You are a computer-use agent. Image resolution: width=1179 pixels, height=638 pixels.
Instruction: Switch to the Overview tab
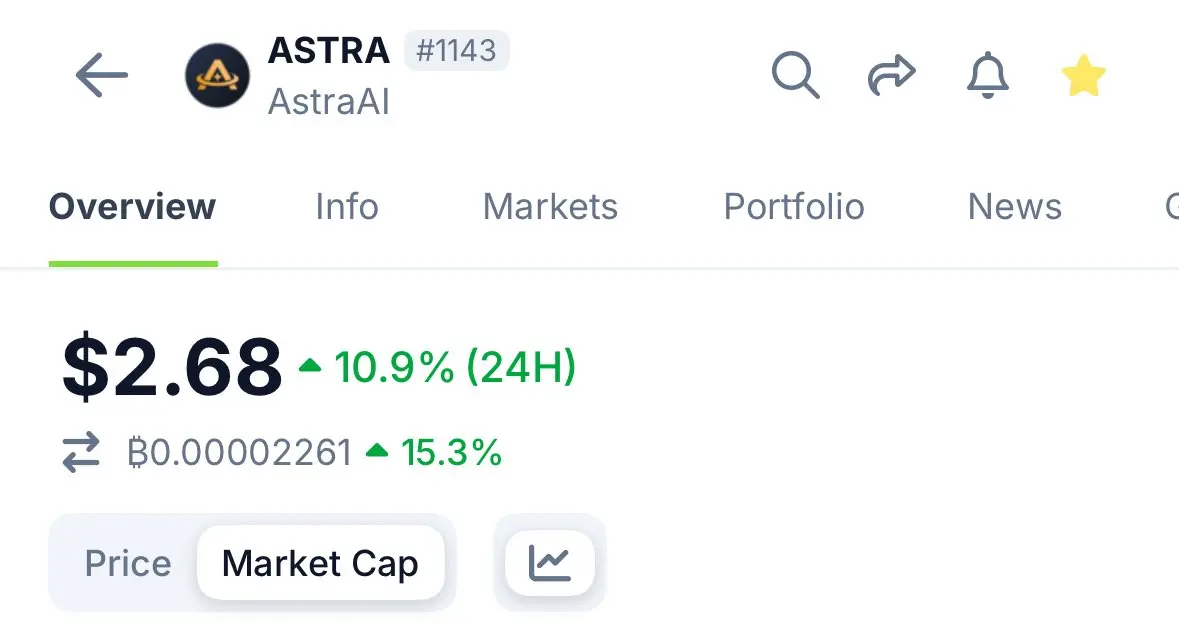(x=132, y=207)
